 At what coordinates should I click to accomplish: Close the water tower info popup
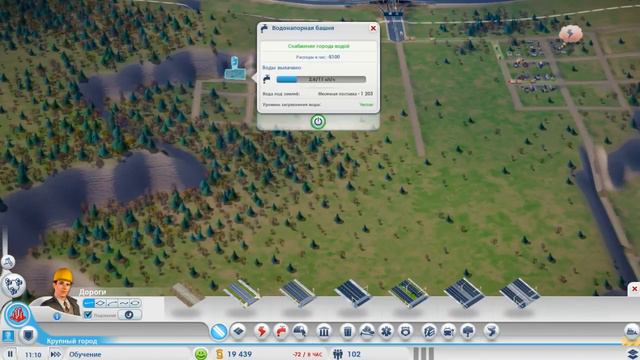pos(373,28)
